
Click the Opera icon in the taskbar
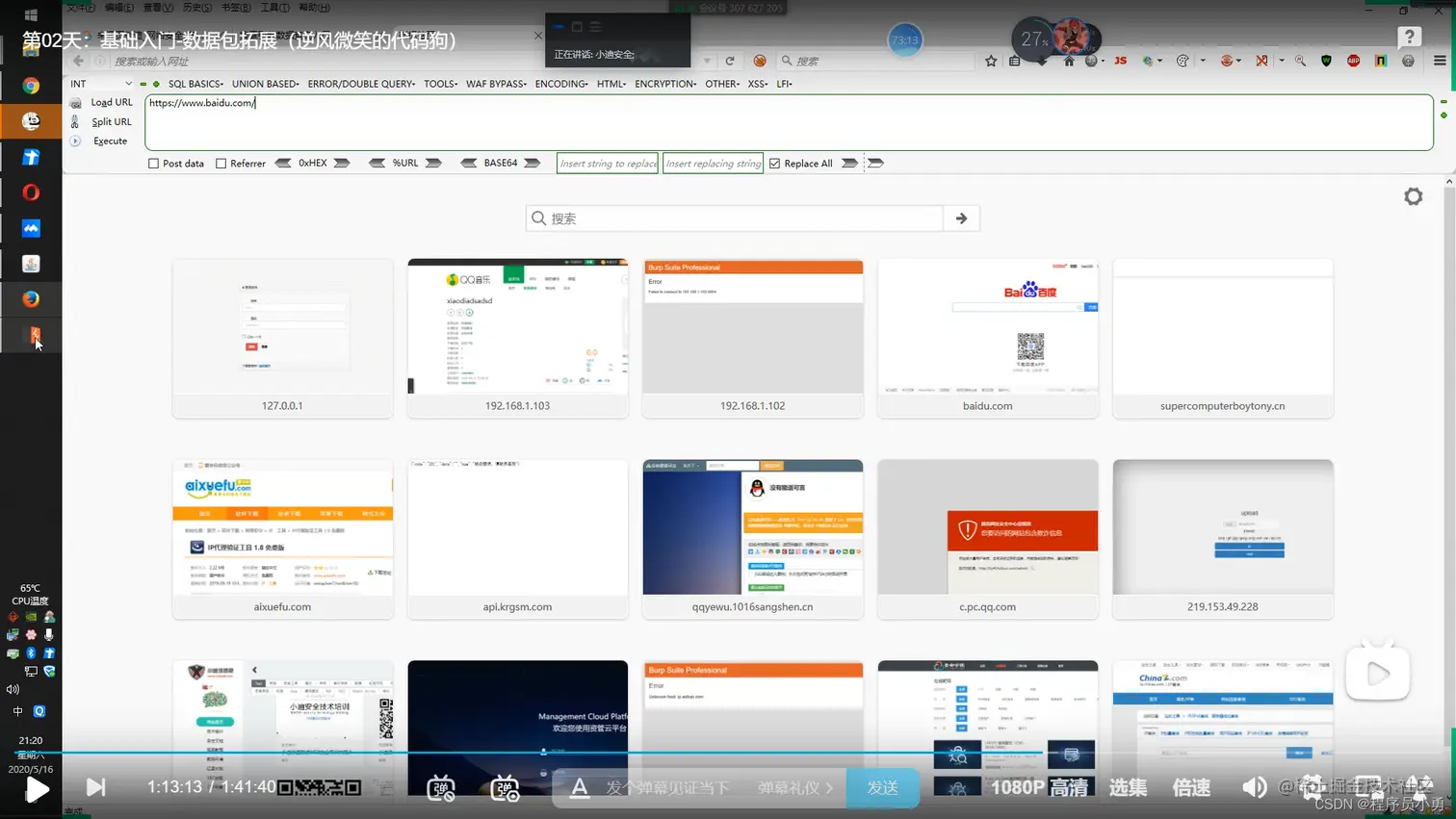31,192
